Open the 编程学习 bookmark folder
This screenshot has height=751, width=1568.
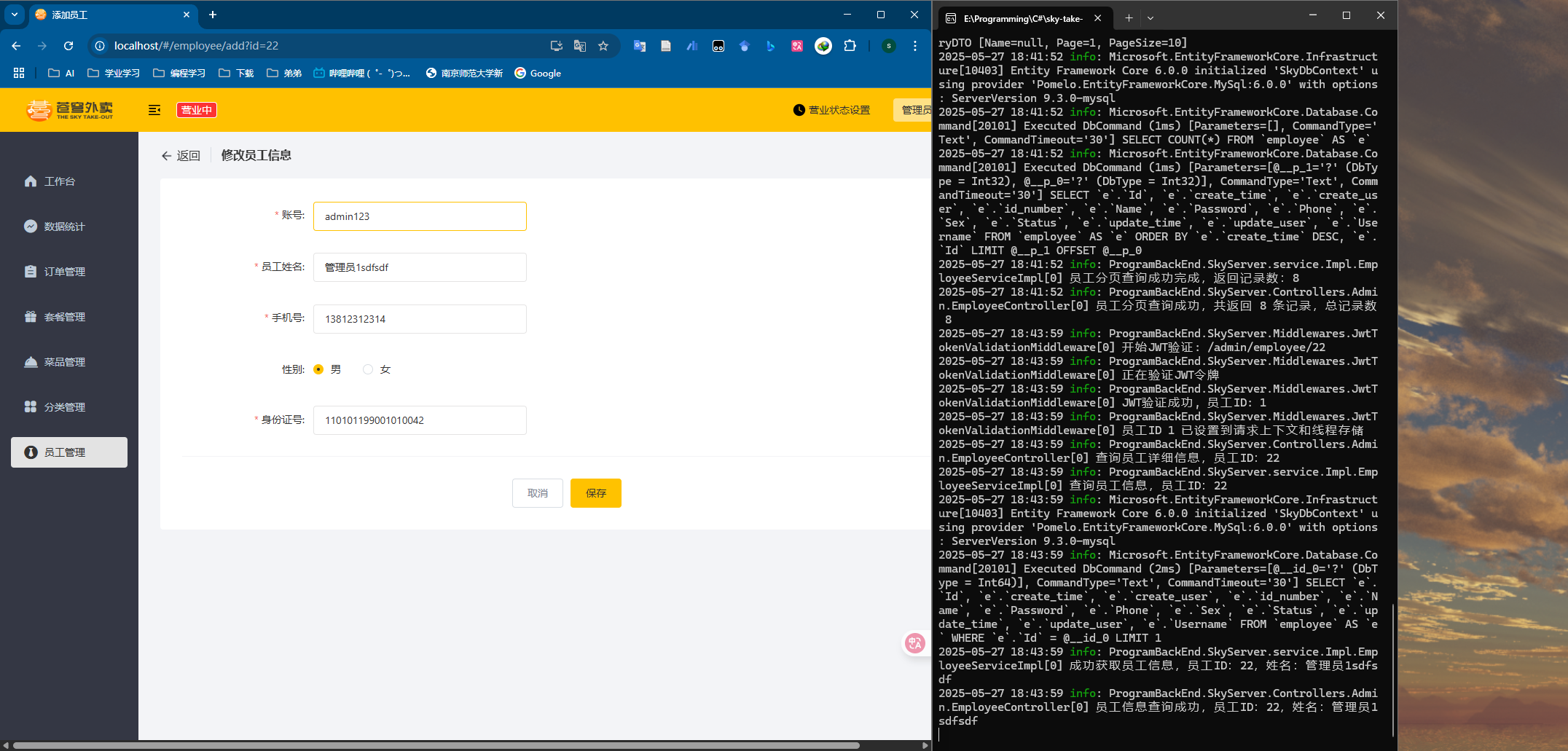[x=179, y=74]
